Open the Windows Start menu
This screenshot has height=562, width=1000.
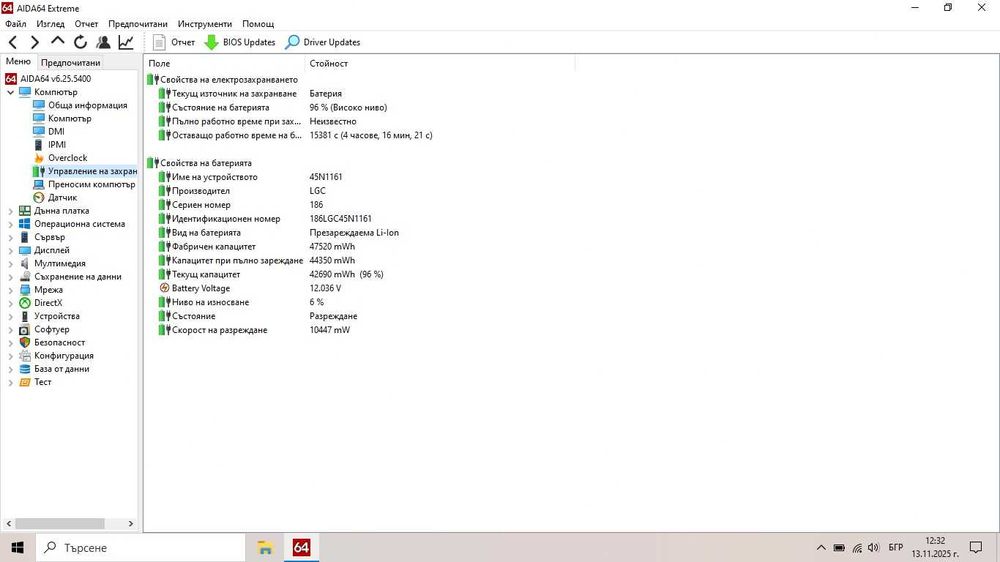tap(17, 547)
